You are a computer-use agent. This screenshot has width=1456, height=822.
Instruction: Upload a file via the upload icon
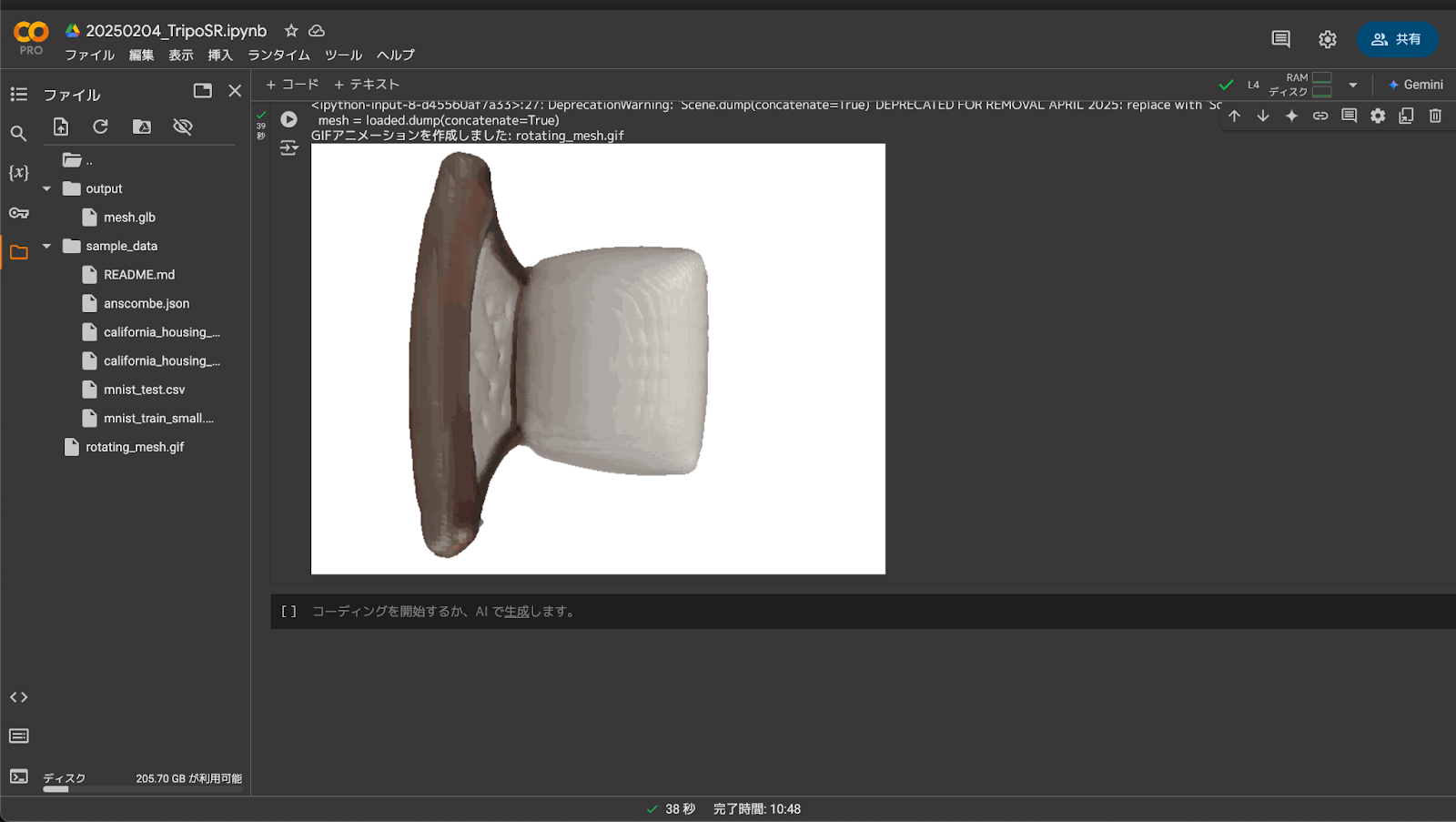click(60, 127)
